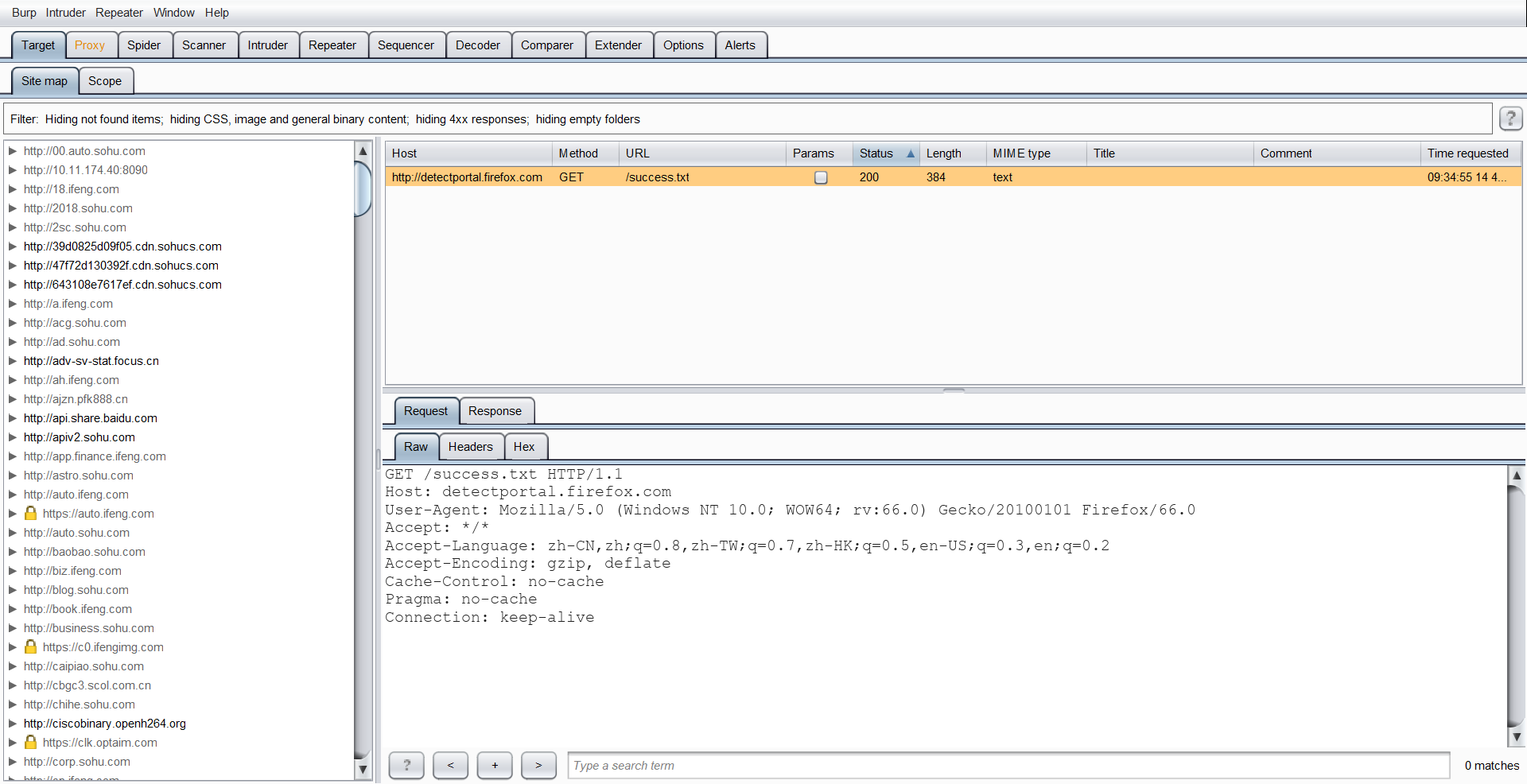This screenshot has height=784, width=1527.
Task: Click the site tree vertical scrollbar thumb
Action: pyautogui.click(x=363, y=188)
